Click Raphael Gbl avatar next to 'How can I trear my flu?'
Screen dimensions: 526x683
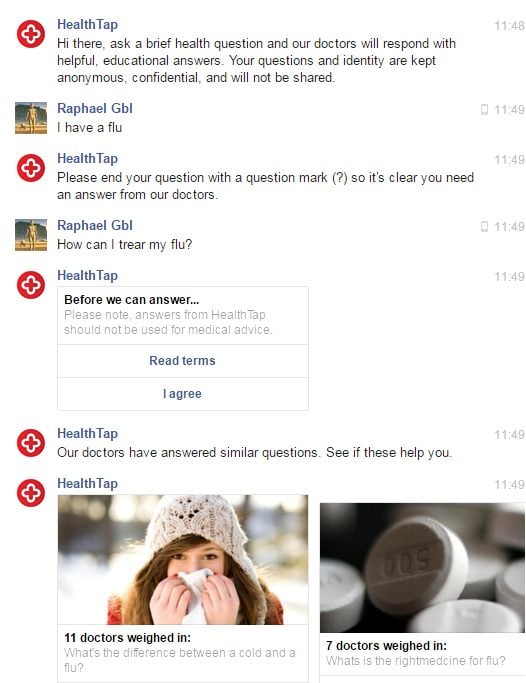(30, 235)
